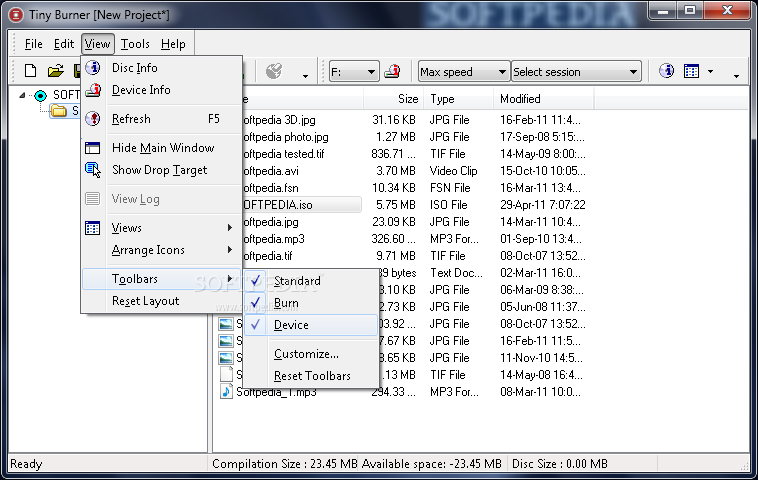The image size is (758, 480).
Task: Select the Softpedia.avi file row
Action: (271, 171)
